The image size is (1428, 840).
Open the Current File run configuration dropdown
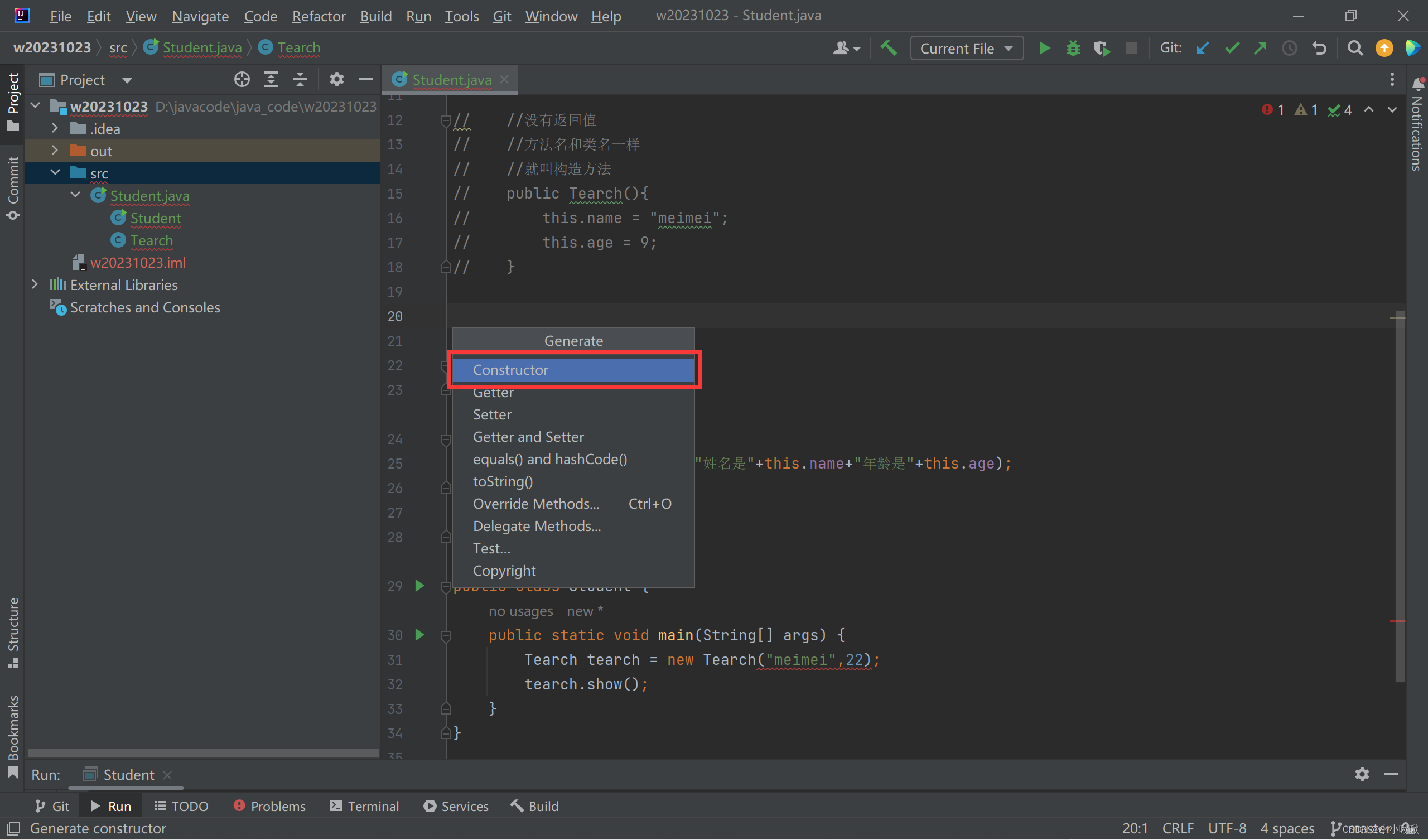[x=965, y=47]
